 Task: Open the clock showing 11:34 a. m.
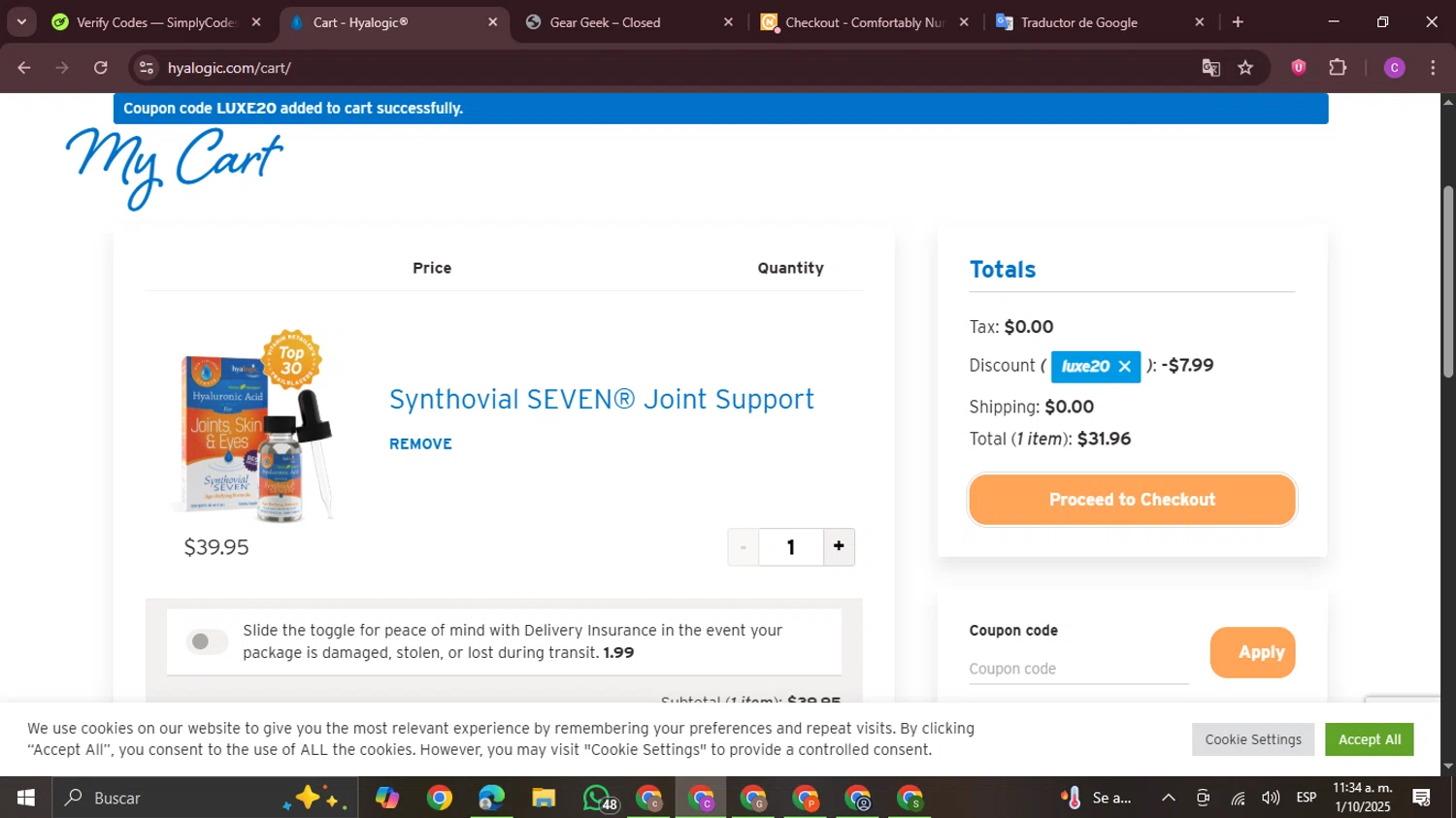coord(1363,798)
